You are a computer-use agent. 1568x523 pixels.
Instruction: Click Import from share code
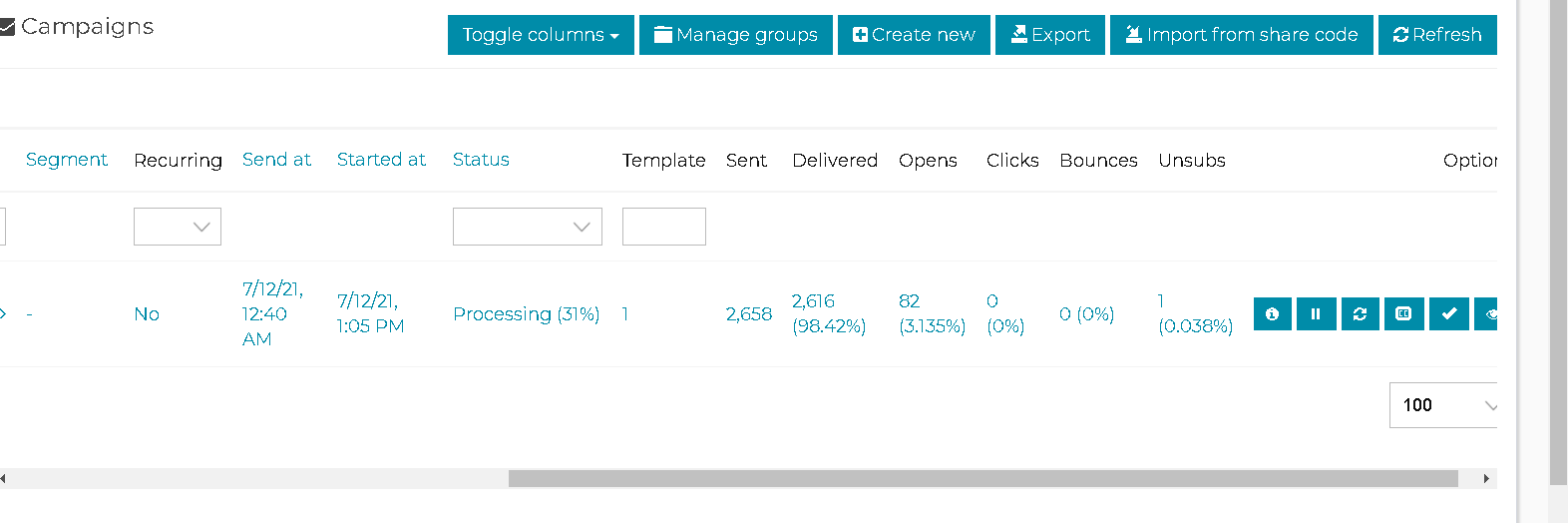[1241, 35]
